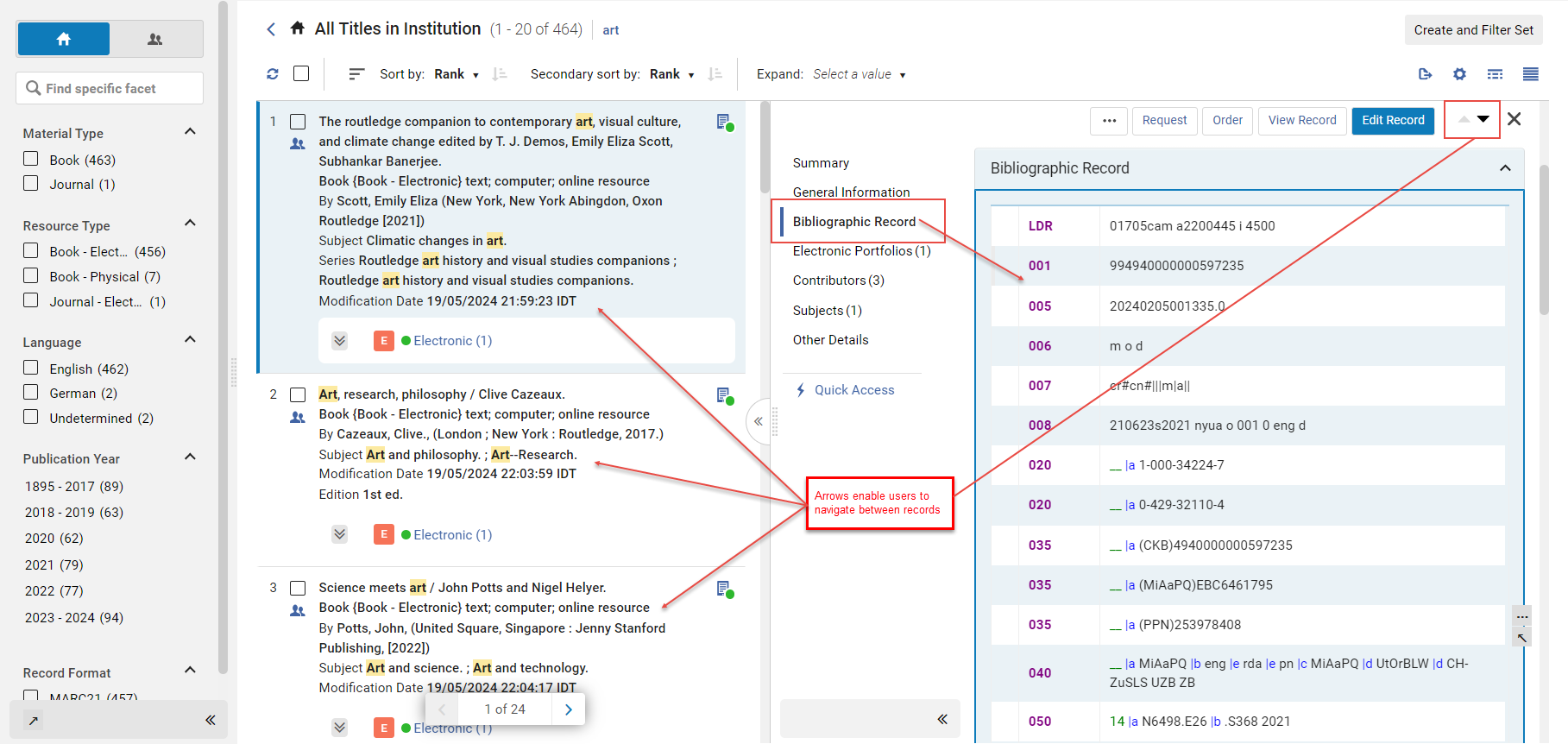Click the Order button
The height and width of the screenshot is (744, 1568).
coord(1227,121)
